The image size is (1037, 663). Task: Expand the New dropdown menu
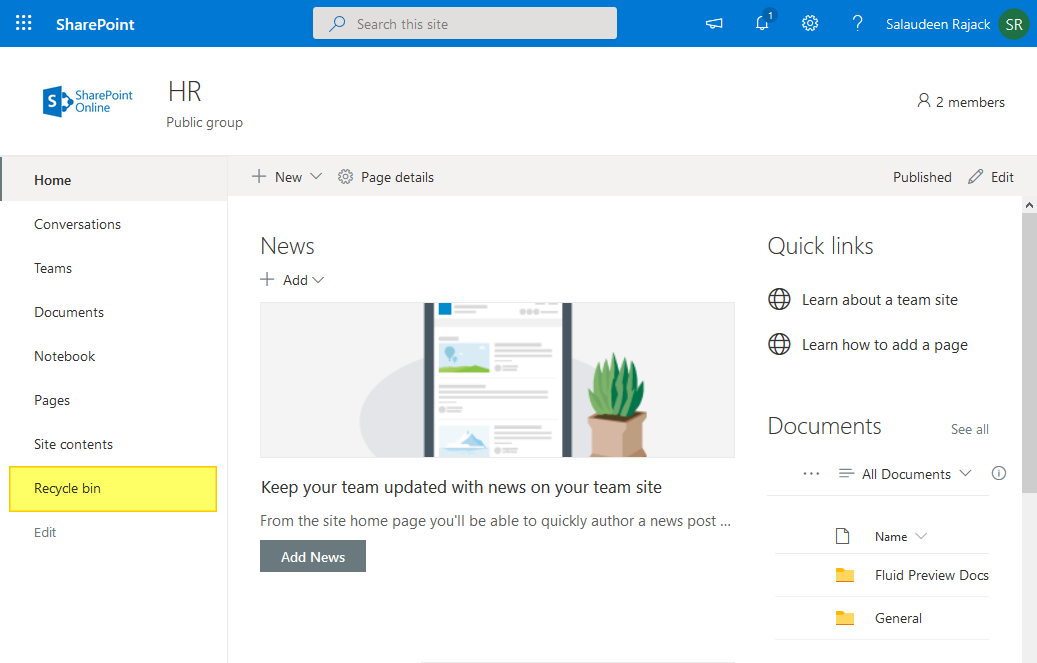click(x=316, y=176)
